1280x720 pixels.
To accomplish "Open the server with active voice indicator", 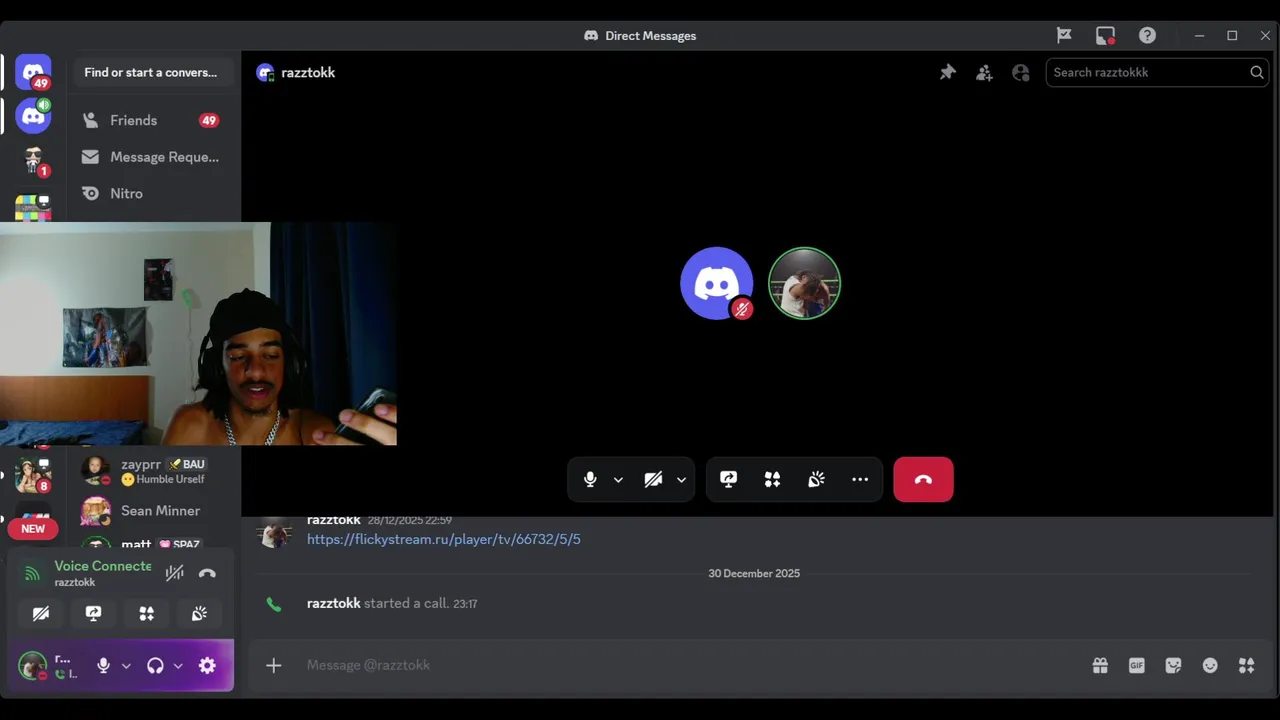I will click(x=33, y=116).
